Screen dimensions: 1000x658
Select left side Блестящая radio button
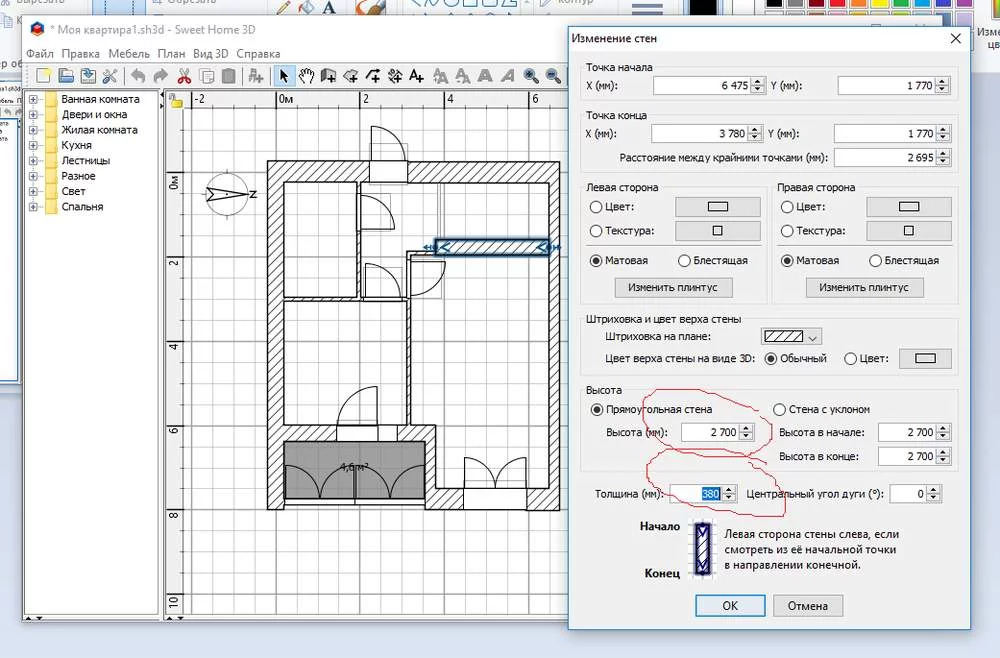685,261
